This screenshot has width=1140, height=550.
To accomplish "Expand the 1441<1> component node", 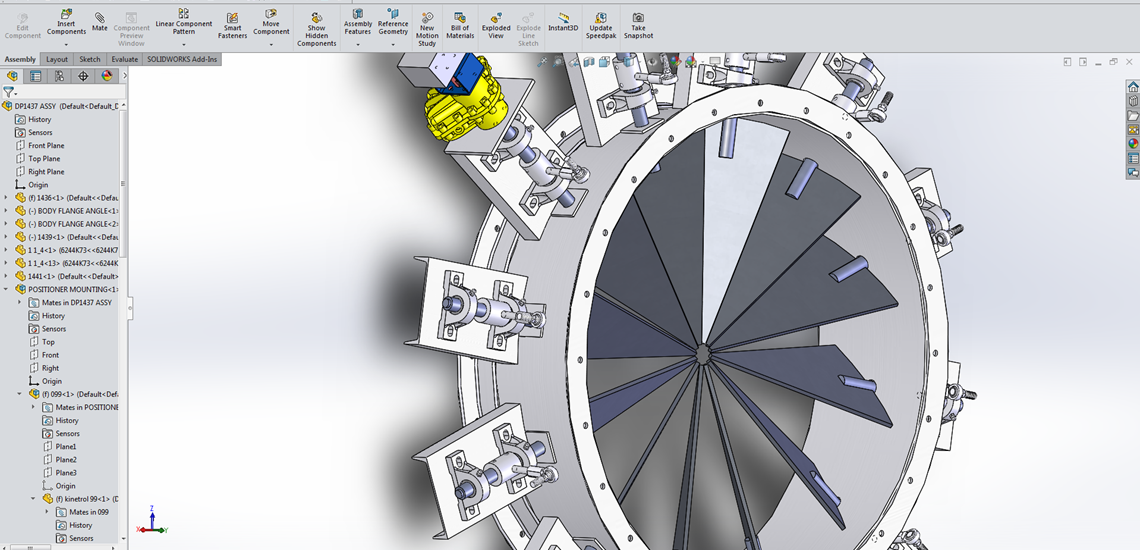I will coord(7,276).
